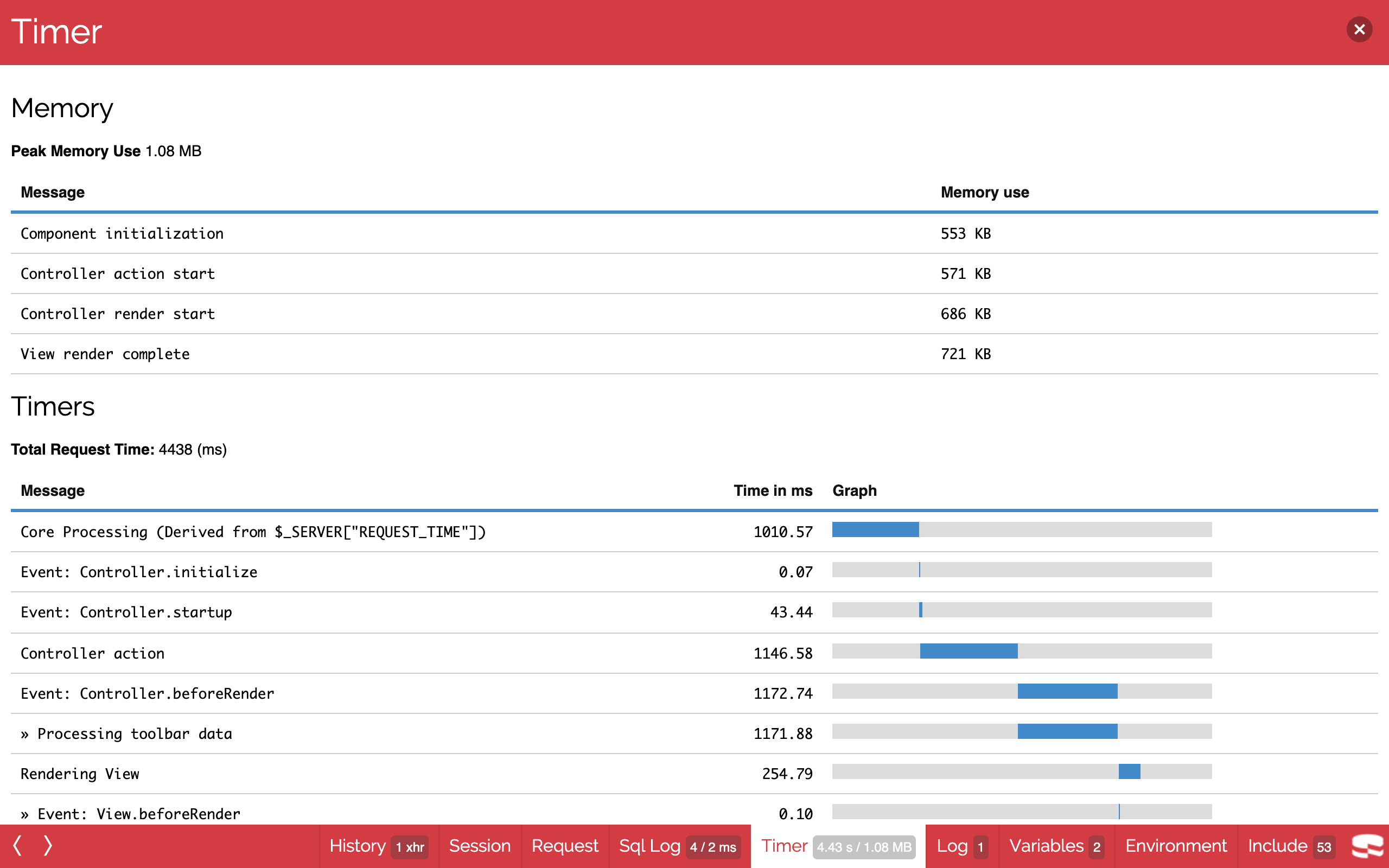This screenshot has width=1389, height=868.
Task: Open the Session tab
Action: [480, 846]
